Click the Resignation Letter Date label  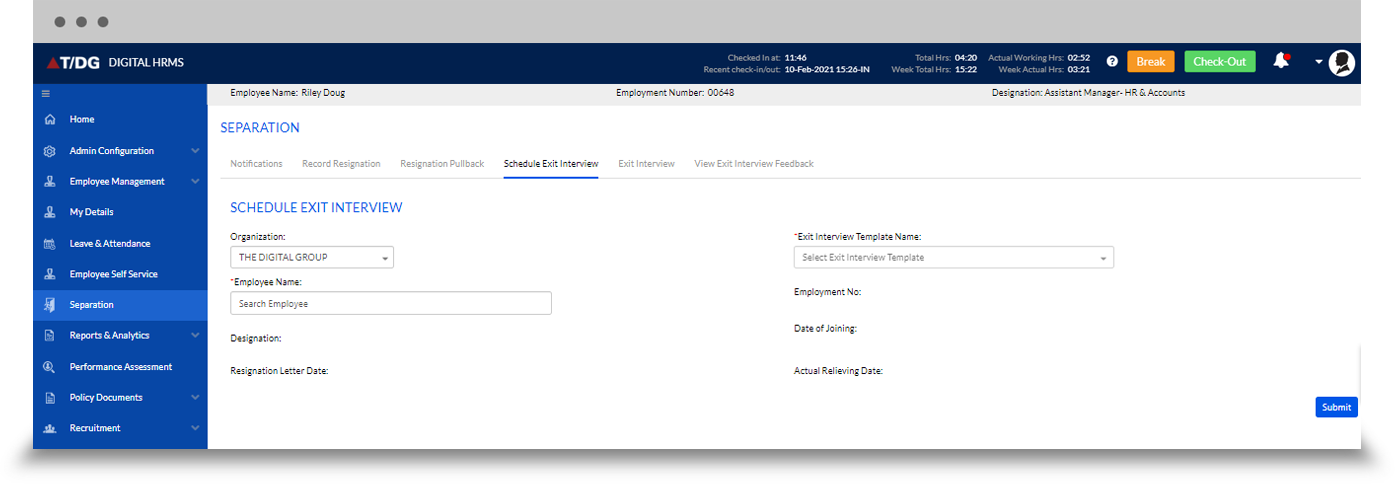(x=280, y=371)
